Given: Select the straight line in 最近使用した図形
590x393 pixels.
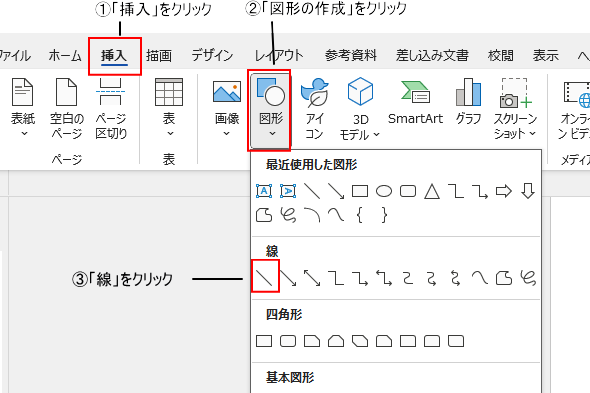Looking at the screenshot, I should pyautogui.click(x=312, y=191).
